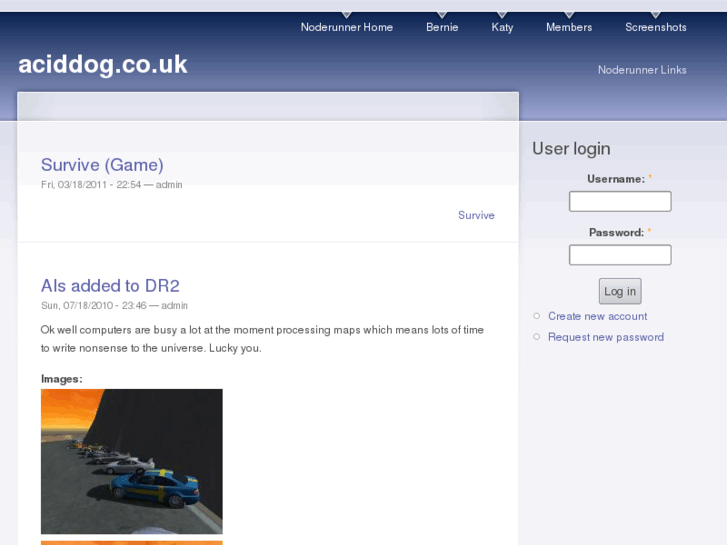The image size is (727, 545).
Task: Click the 'Ok well computers are busy' paragraph
Action: pyautogui.click(x=262, y=339)
